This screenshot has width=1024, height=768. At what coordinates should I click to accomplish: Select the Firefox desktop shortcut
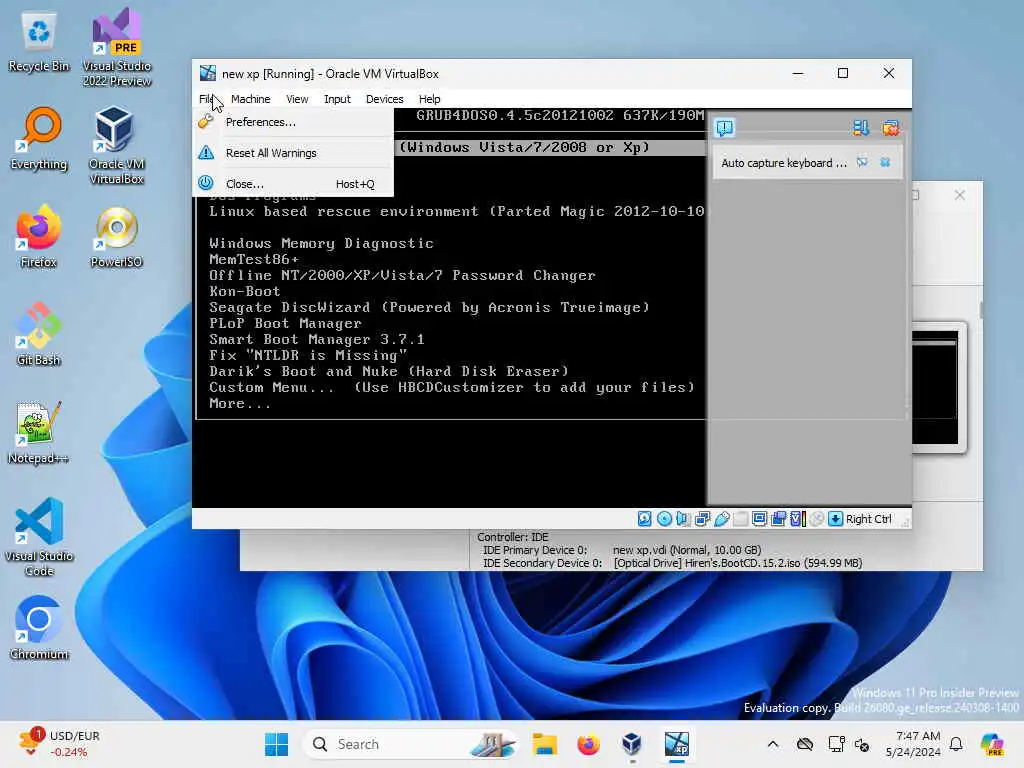coord(39,237)
